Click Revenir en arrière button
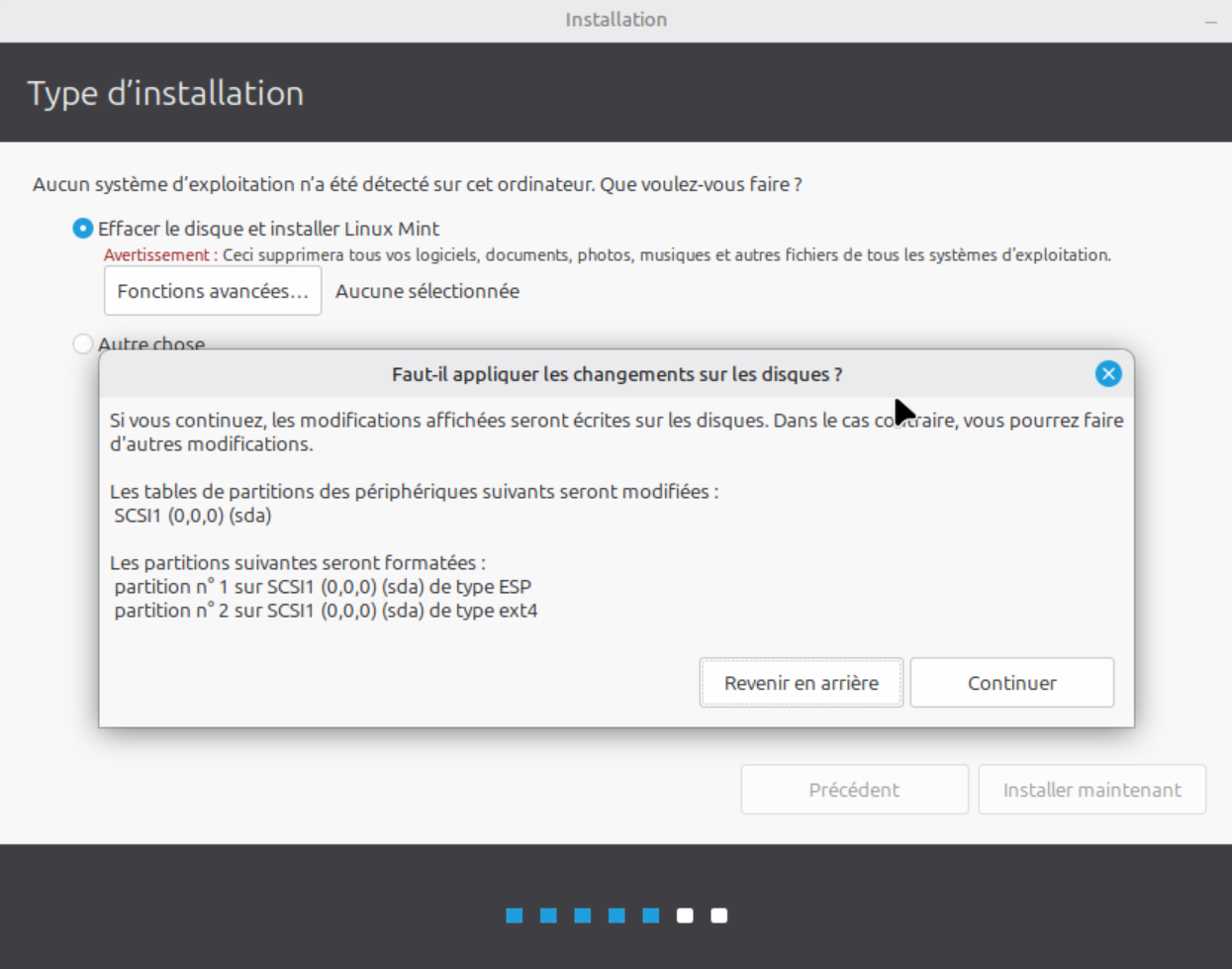The height and width of the screenshot is (969, 1232). tap(802, 683)
